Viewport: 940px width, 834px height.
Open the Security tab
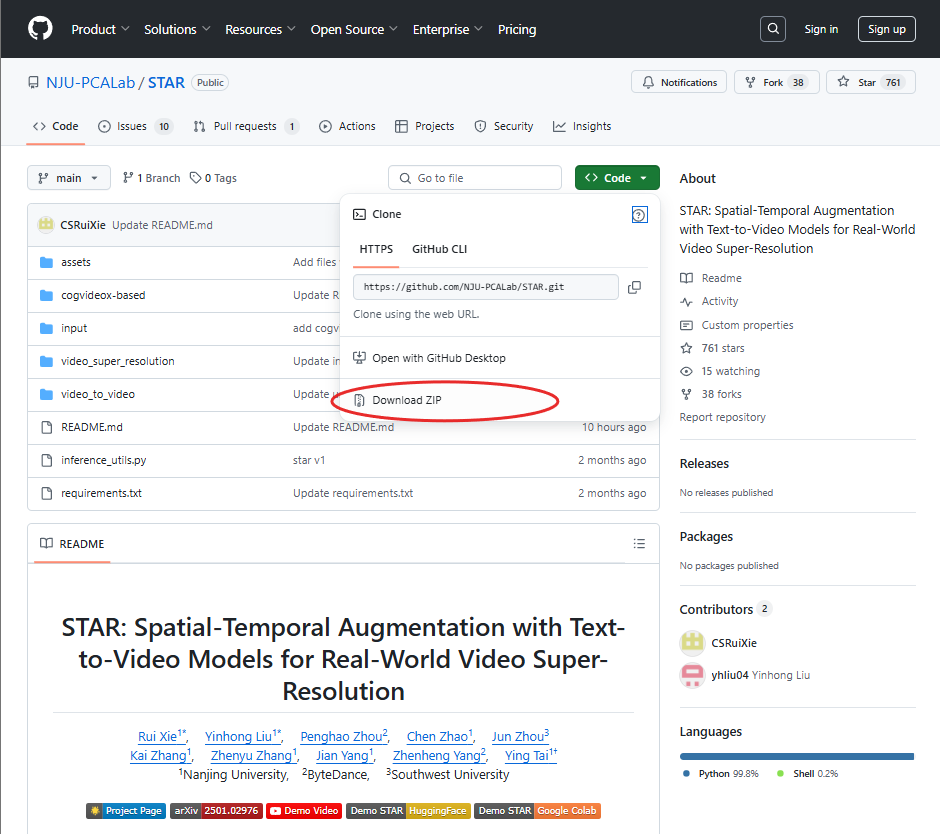[504, 126]
